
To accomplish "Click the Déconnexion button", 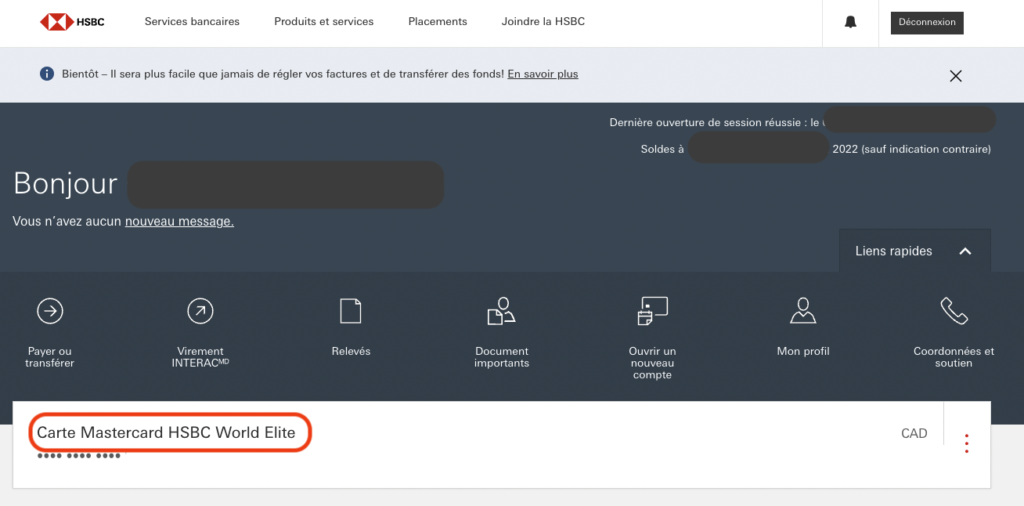I will [x=927, y=22].
